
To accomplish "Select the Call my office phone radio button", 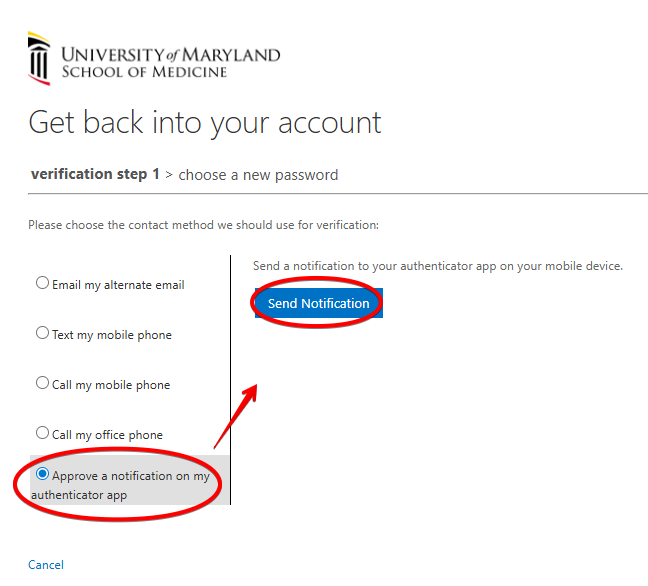I will (x=43, y=433).
